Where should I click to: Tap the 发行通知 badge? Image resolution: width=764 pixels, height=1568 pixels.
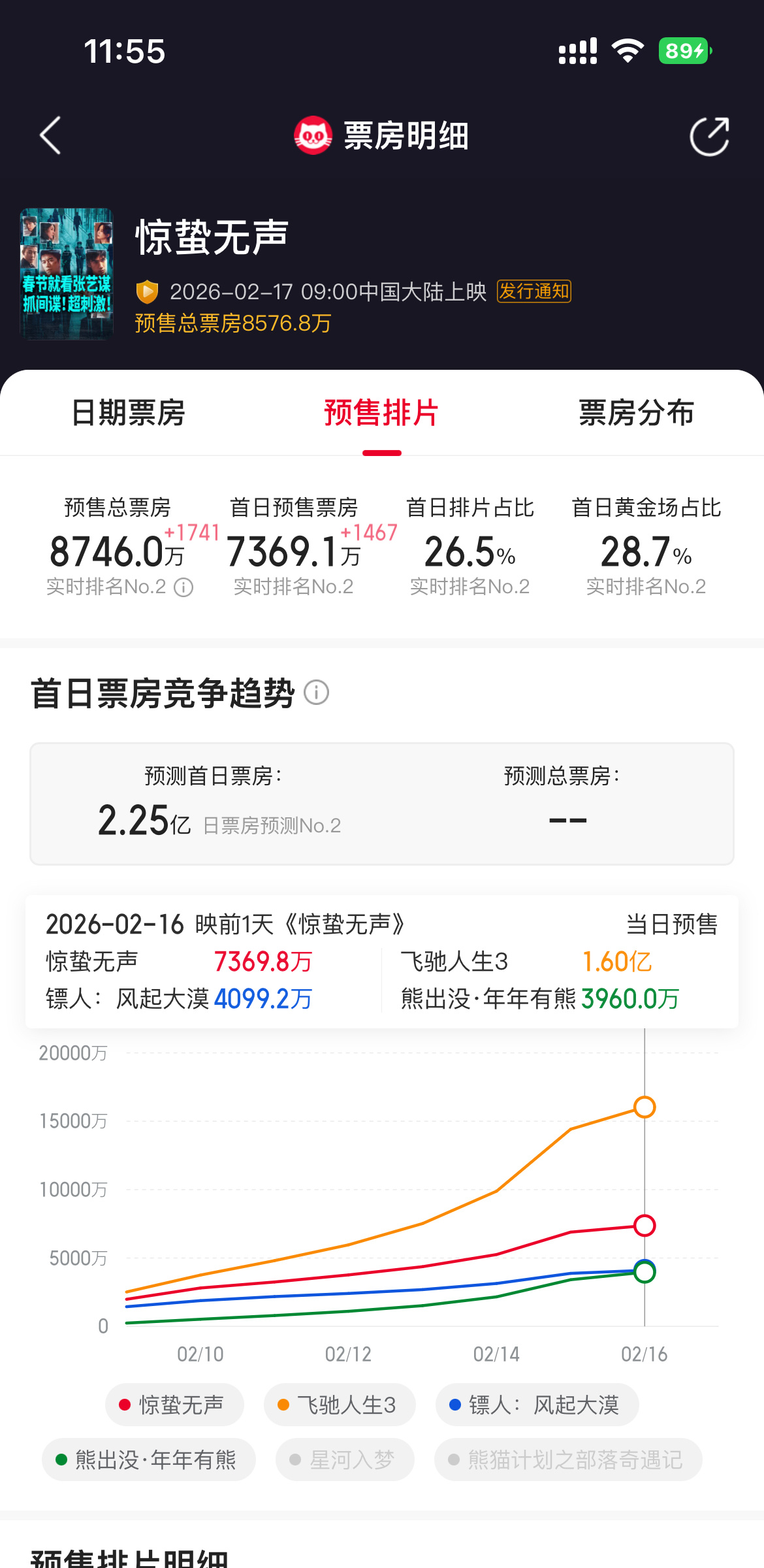(x=534, y=291)
